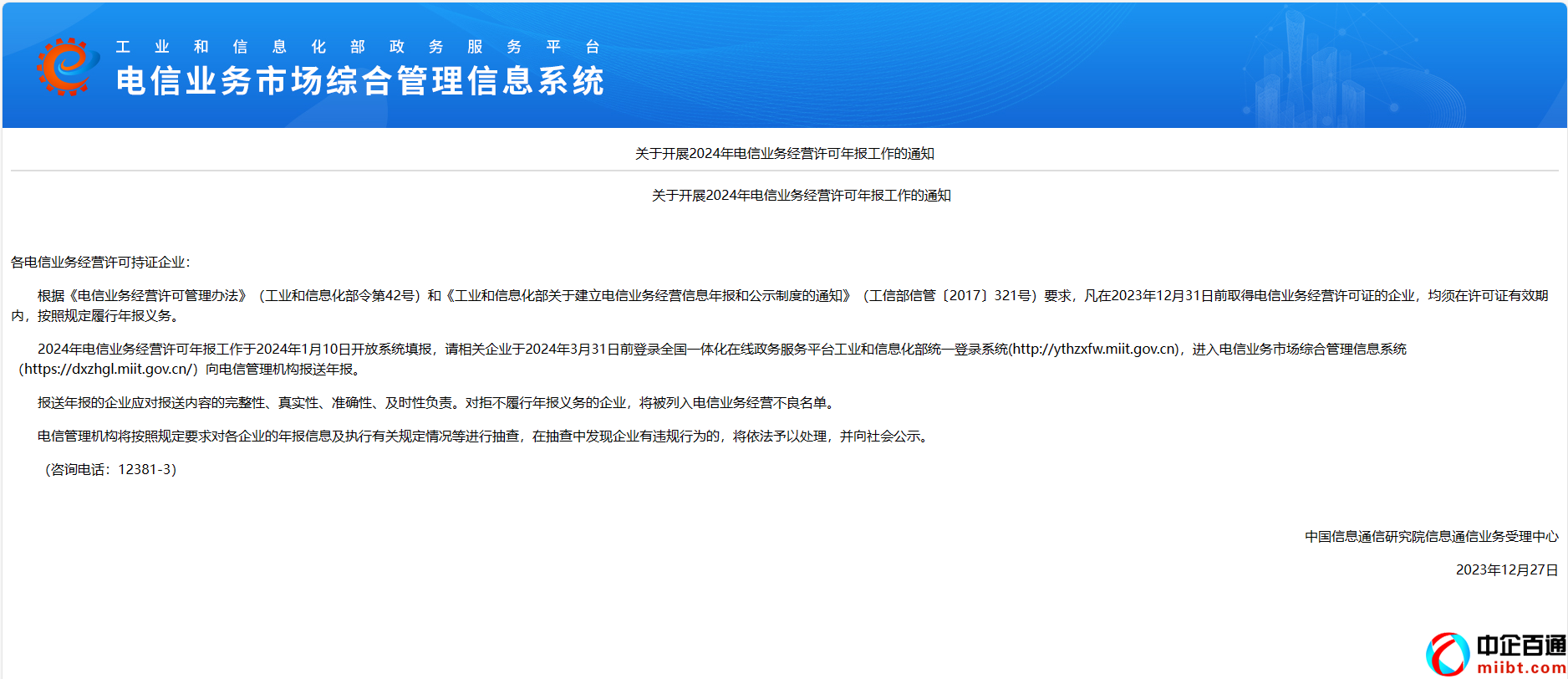Click the orange gear platform logo

(x=63, y=67)
